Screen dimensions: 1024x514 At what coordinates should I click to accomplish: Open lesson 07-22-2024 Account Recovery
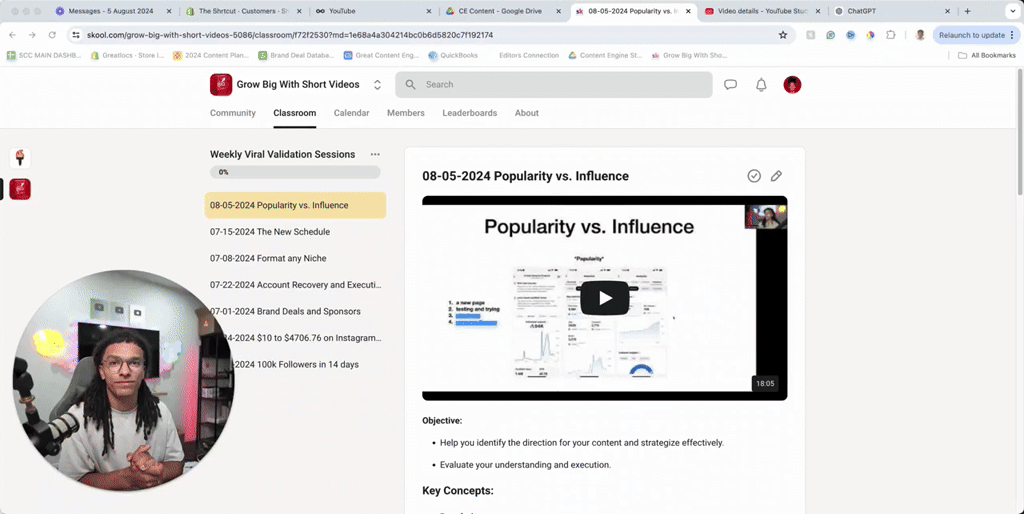point(295,285)
